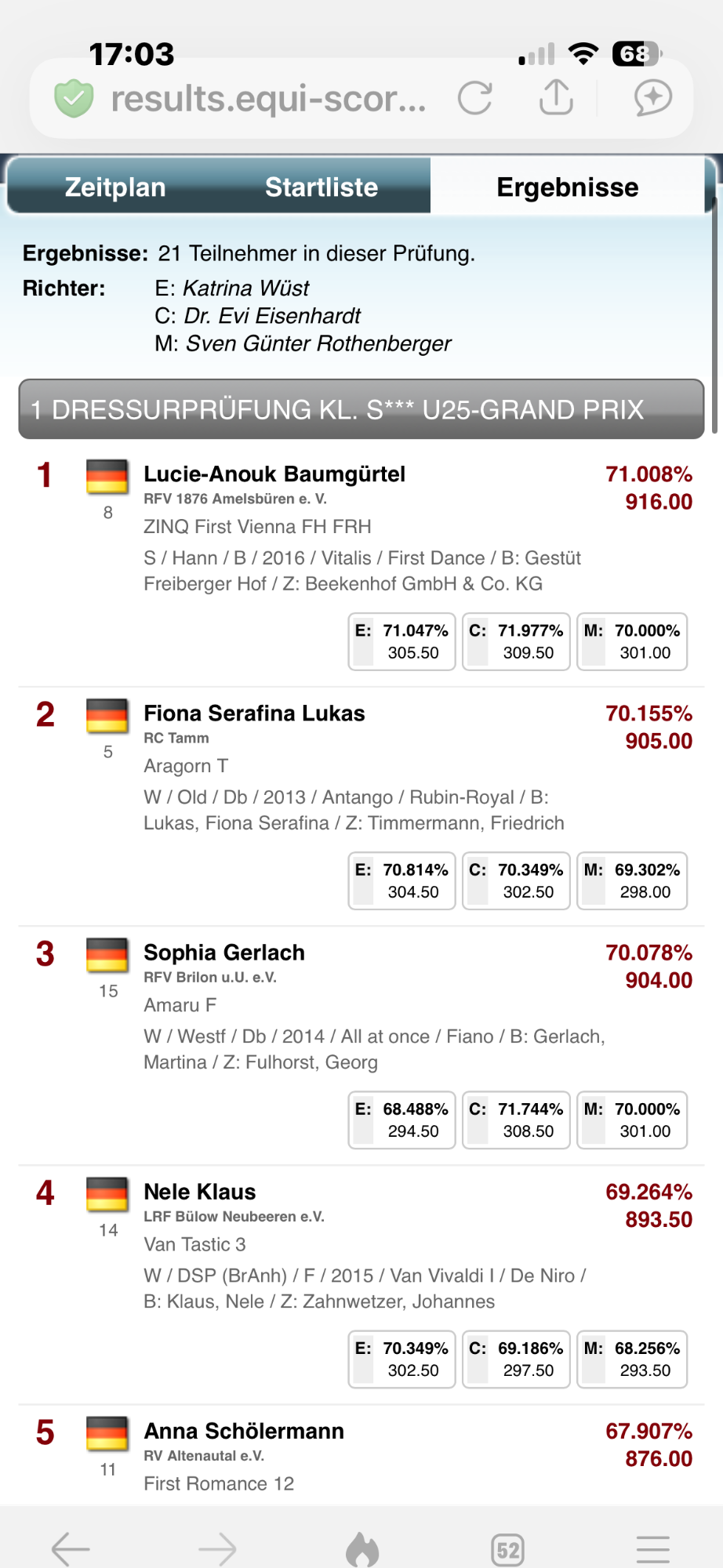Tap judge M score 68.256% box
Screen dimensions: 723x1568
(632, 1359)
